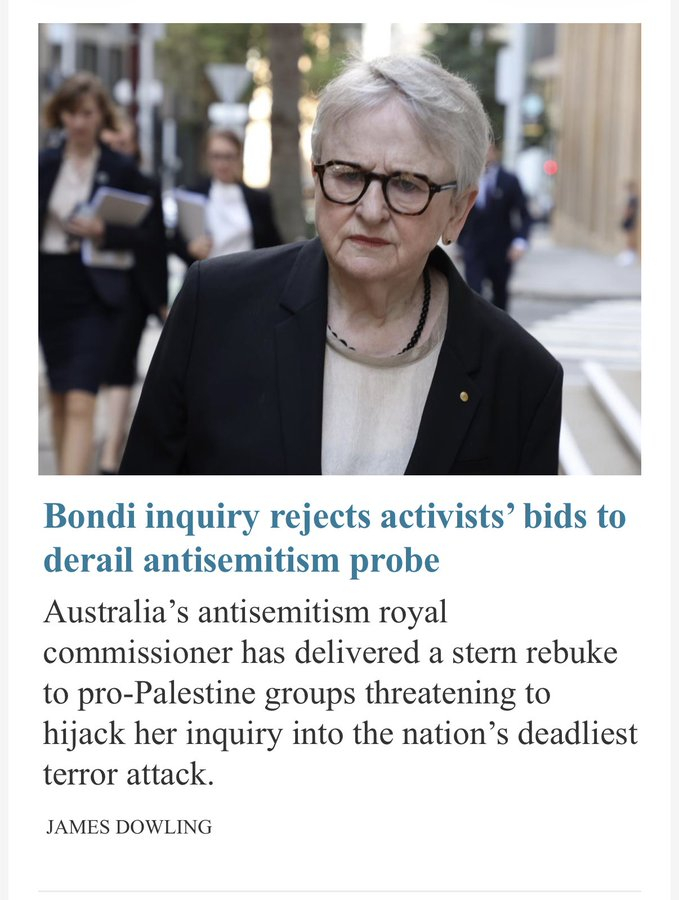Click the tortoiseshell glasses in the photo
Image resolution: width=679 pixels, height=900 pixels.
point(383,187)
